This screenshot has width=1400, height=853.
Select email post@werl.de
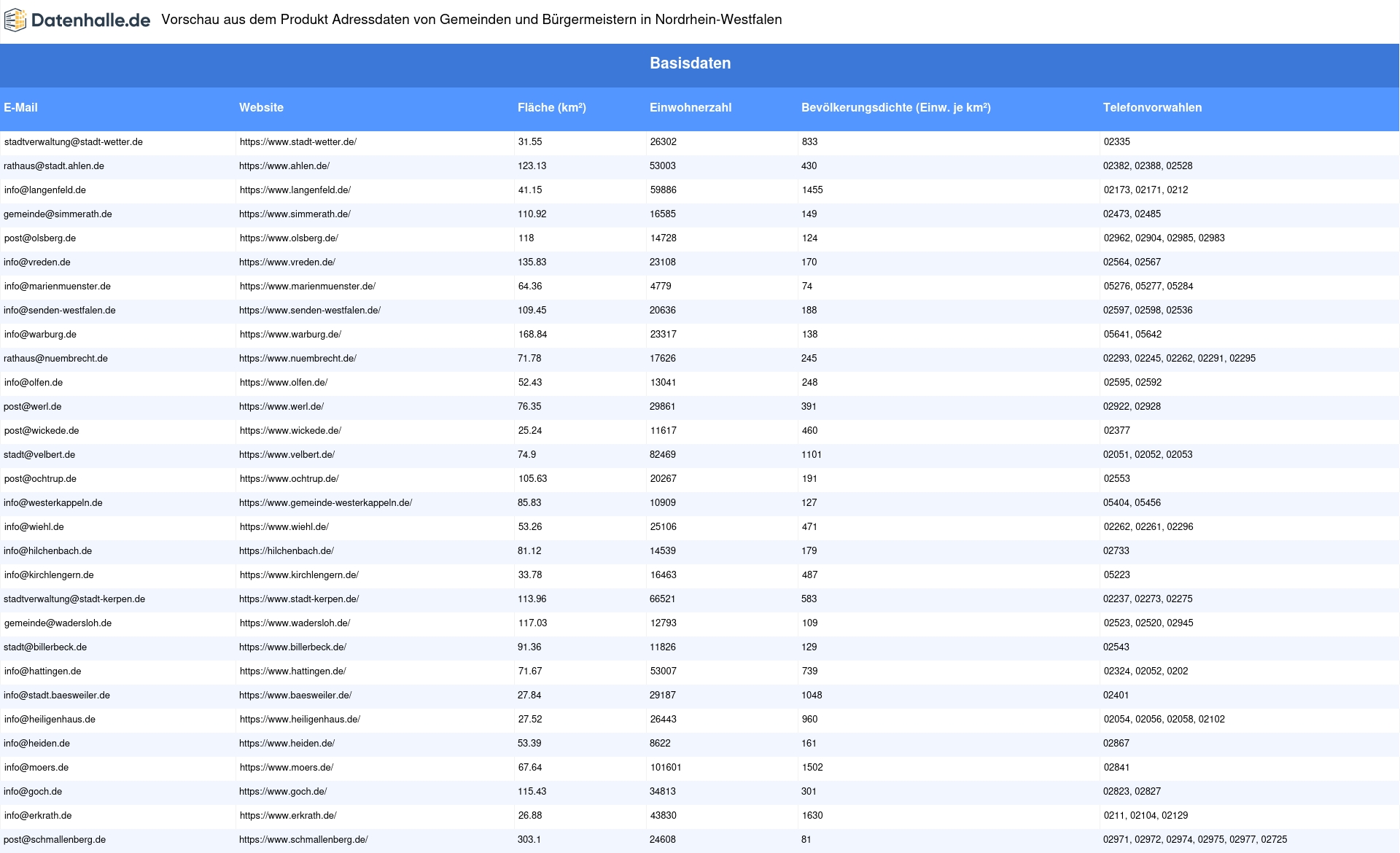[33, 407]
